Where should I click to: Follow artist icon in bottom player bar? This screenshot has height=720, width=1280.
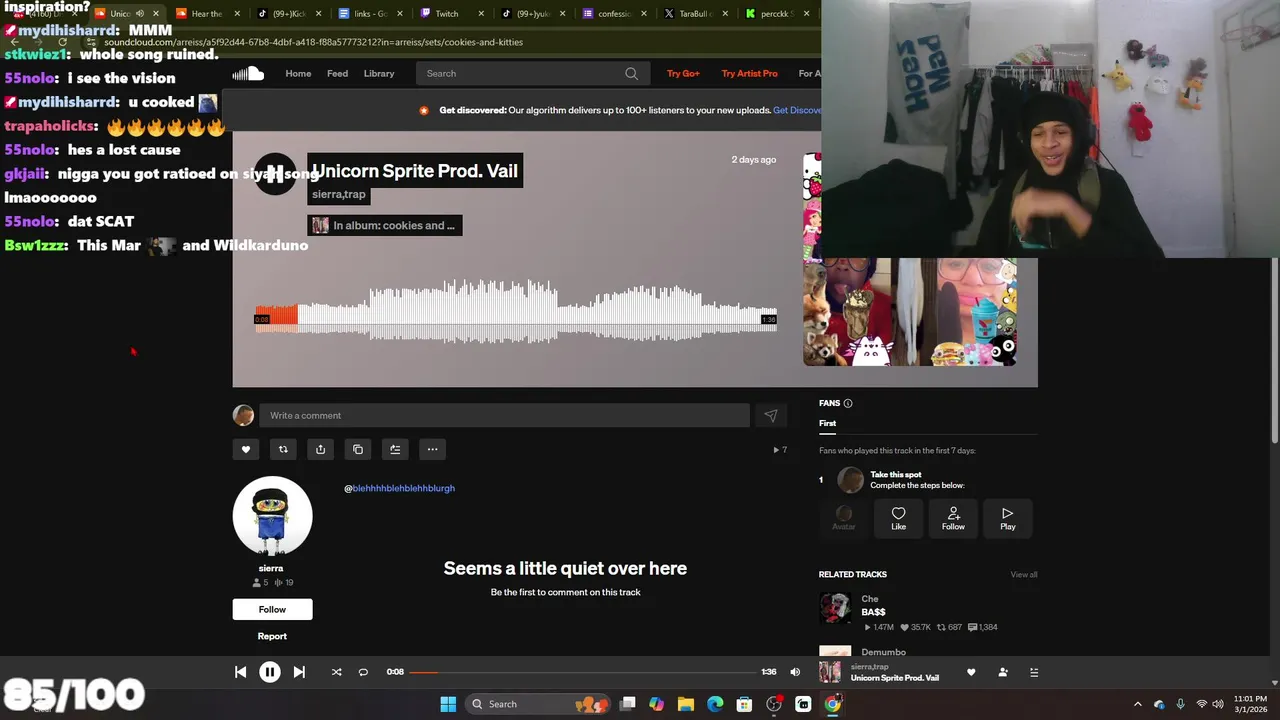[1003, 672]
